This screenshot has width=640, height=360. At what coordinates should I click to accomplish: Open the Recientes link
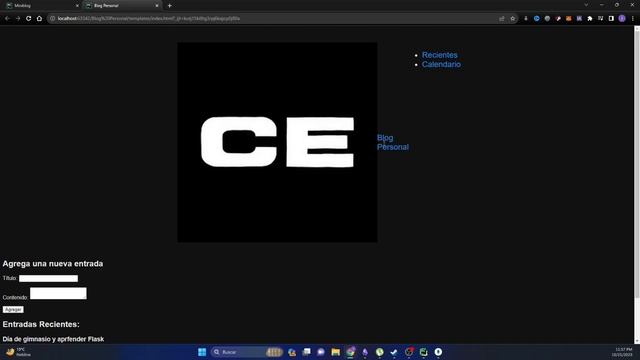pyautogui.click(x=440, y=55)
